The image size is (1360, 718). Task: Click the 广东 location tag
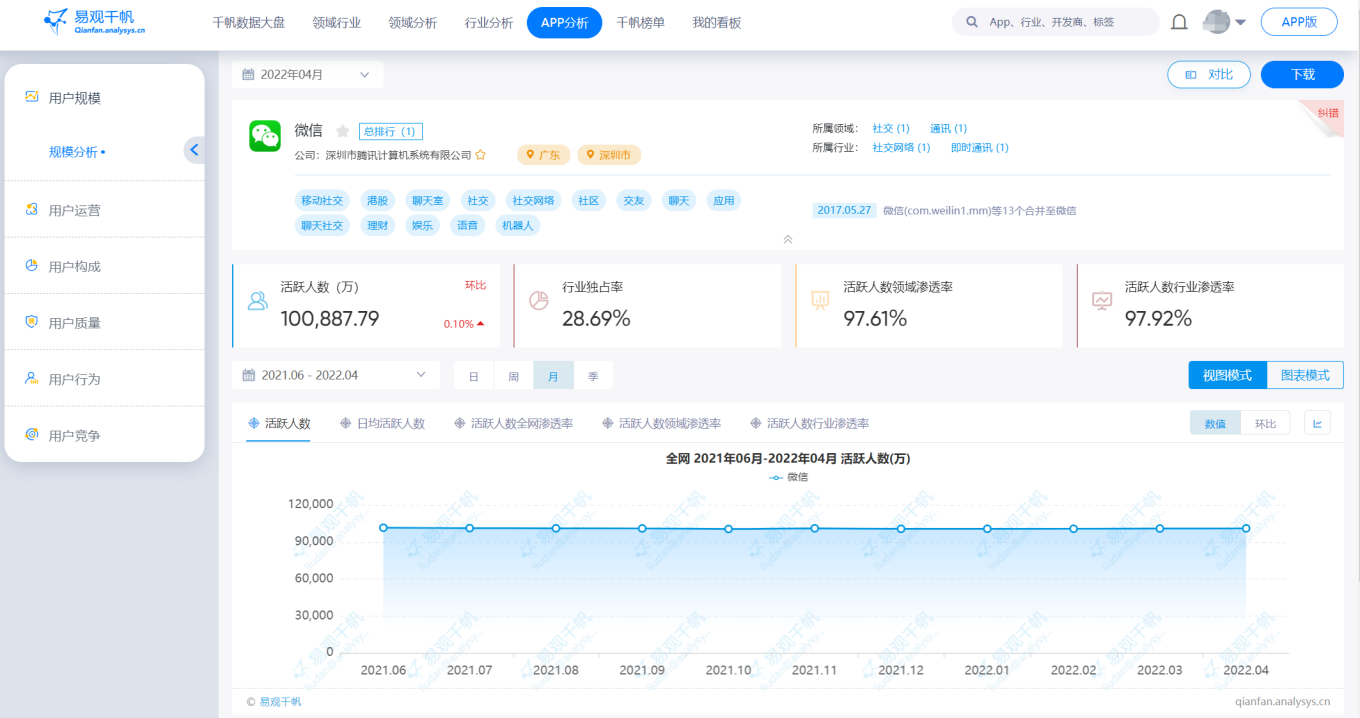[x=544, y=155]
